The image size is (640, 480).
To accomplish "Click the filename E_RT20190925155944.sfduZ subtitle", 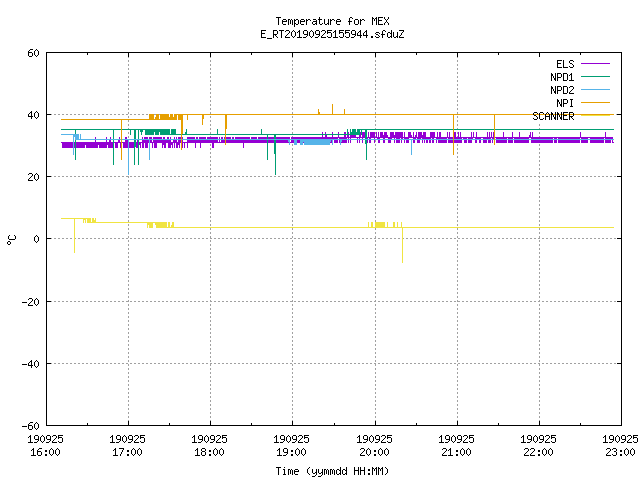I will click(x=332, y=34).
